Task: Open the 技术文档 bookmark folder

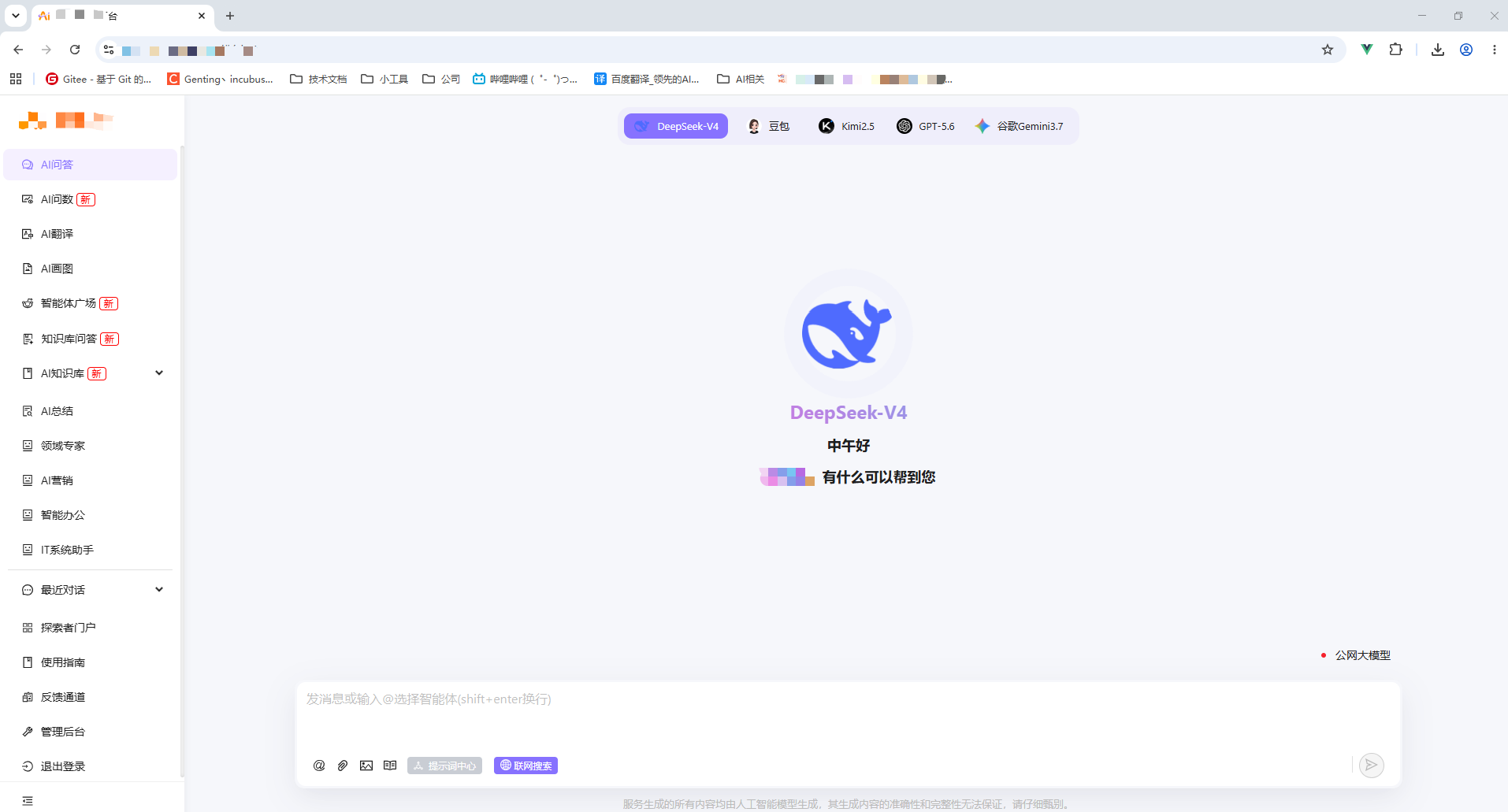Action: 318,79
